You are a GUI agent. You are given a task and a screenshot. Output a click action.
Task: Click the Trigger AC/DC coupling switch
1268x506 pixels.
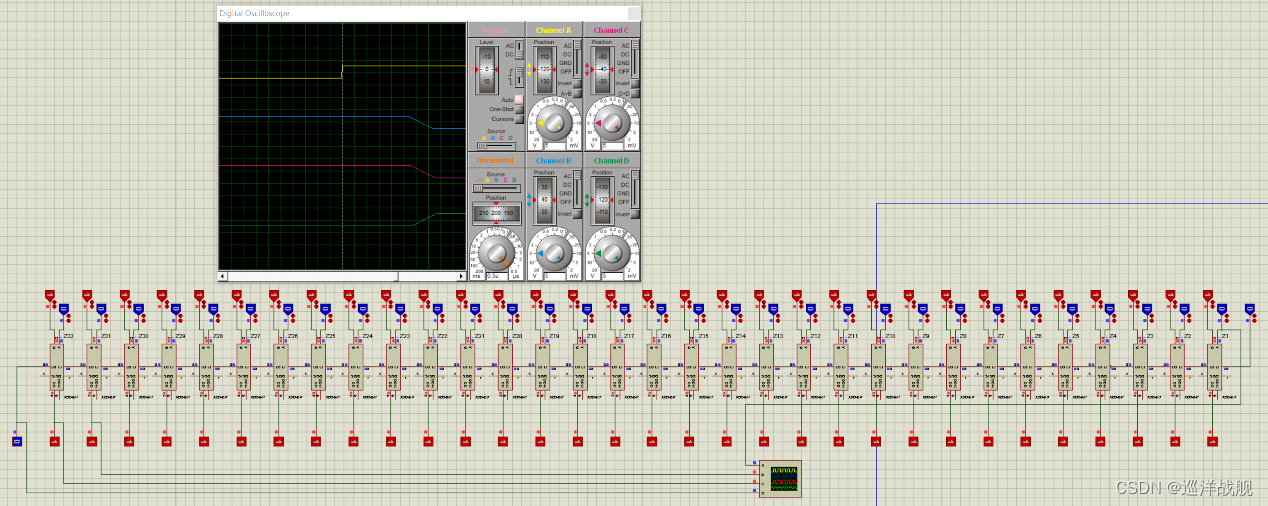click(520, 50)
